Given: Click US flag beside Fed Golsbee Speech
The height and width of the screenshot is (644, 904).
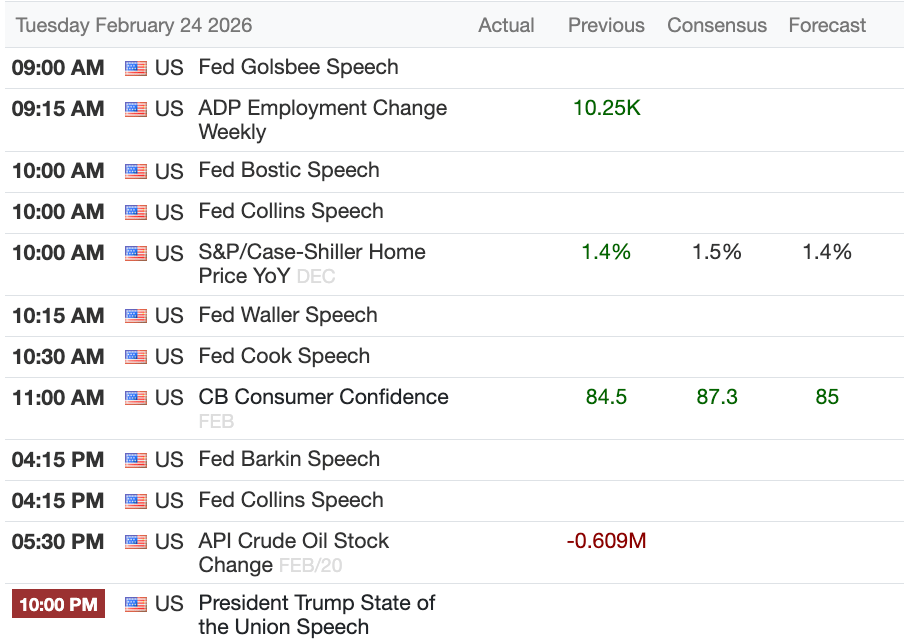Looking at the screenshot, I should (136, 69).
